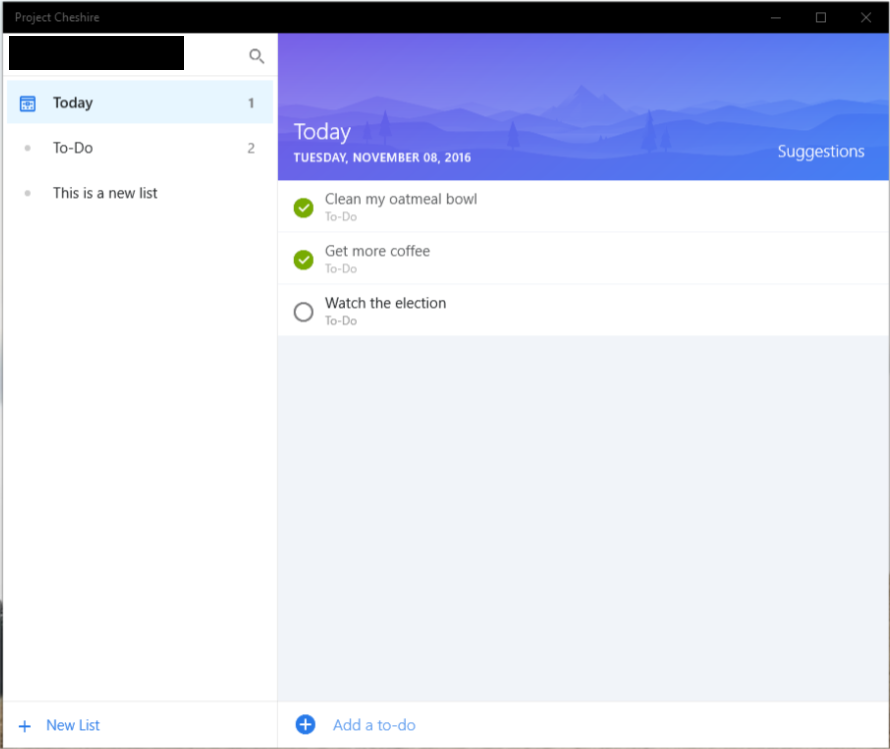The image size is (890, 749).
Task: Click the Today header title in banner
Action: pos(322,132)
